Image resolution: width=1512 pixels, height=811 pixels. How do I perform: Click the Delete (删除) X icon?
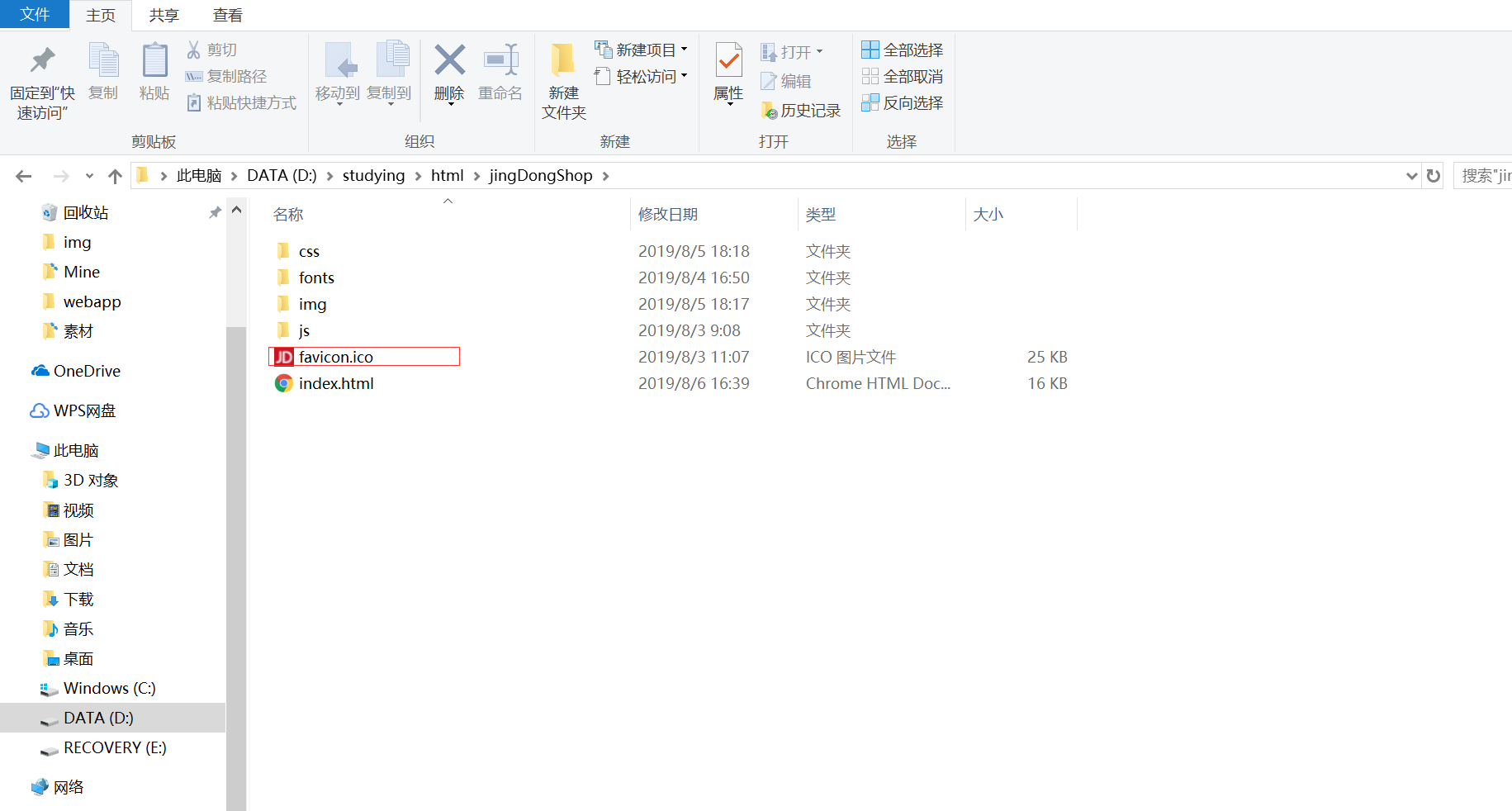pos(450,60)
